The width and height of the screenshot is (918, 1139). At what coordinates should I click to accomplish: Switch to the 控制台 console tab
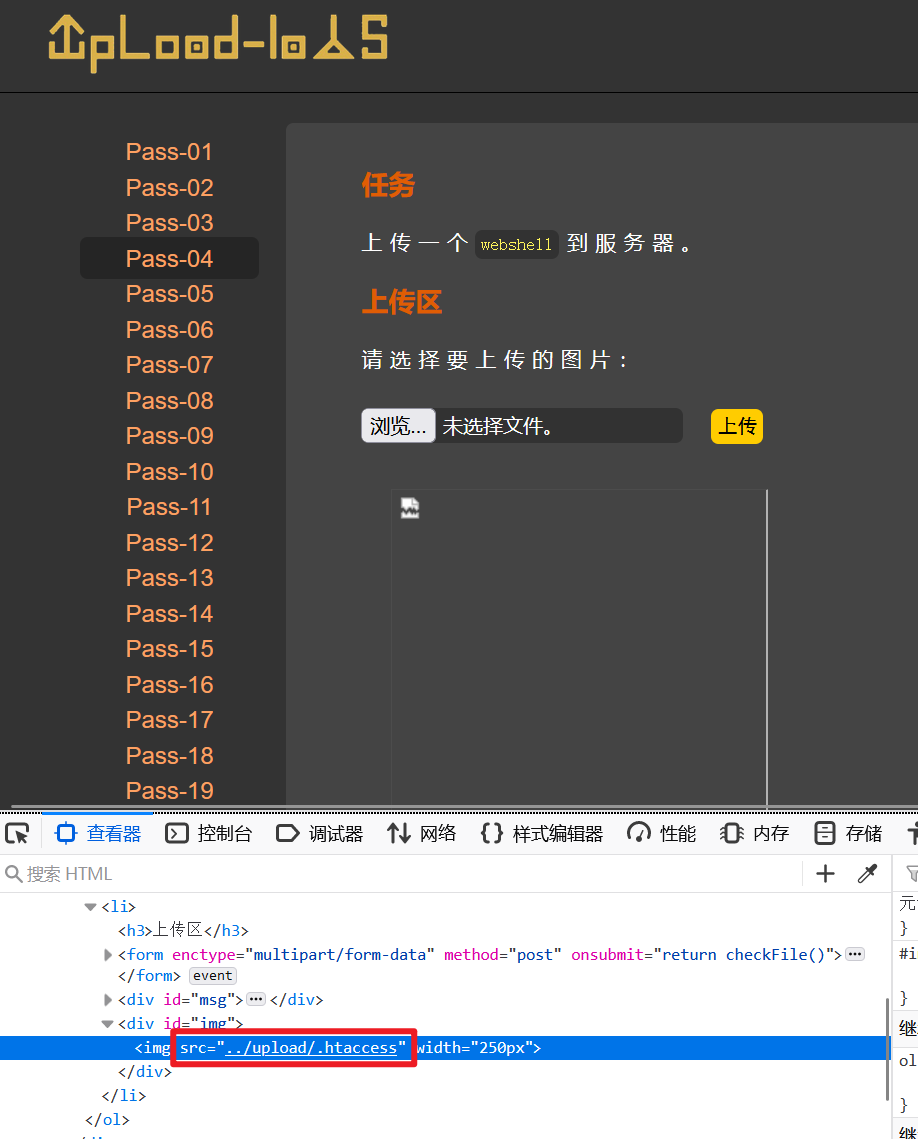coord(208,833)
